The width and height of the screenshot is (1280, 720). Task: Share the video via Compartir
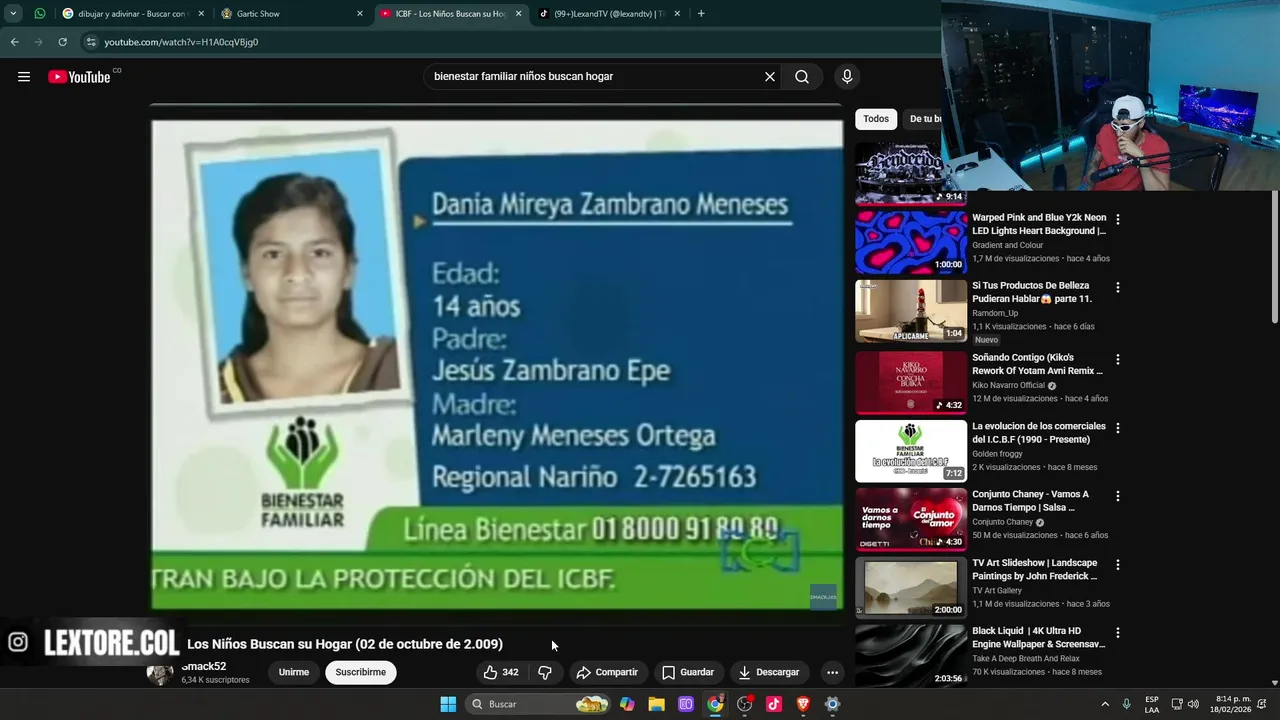pyautogui.click(x=607, y=672)
